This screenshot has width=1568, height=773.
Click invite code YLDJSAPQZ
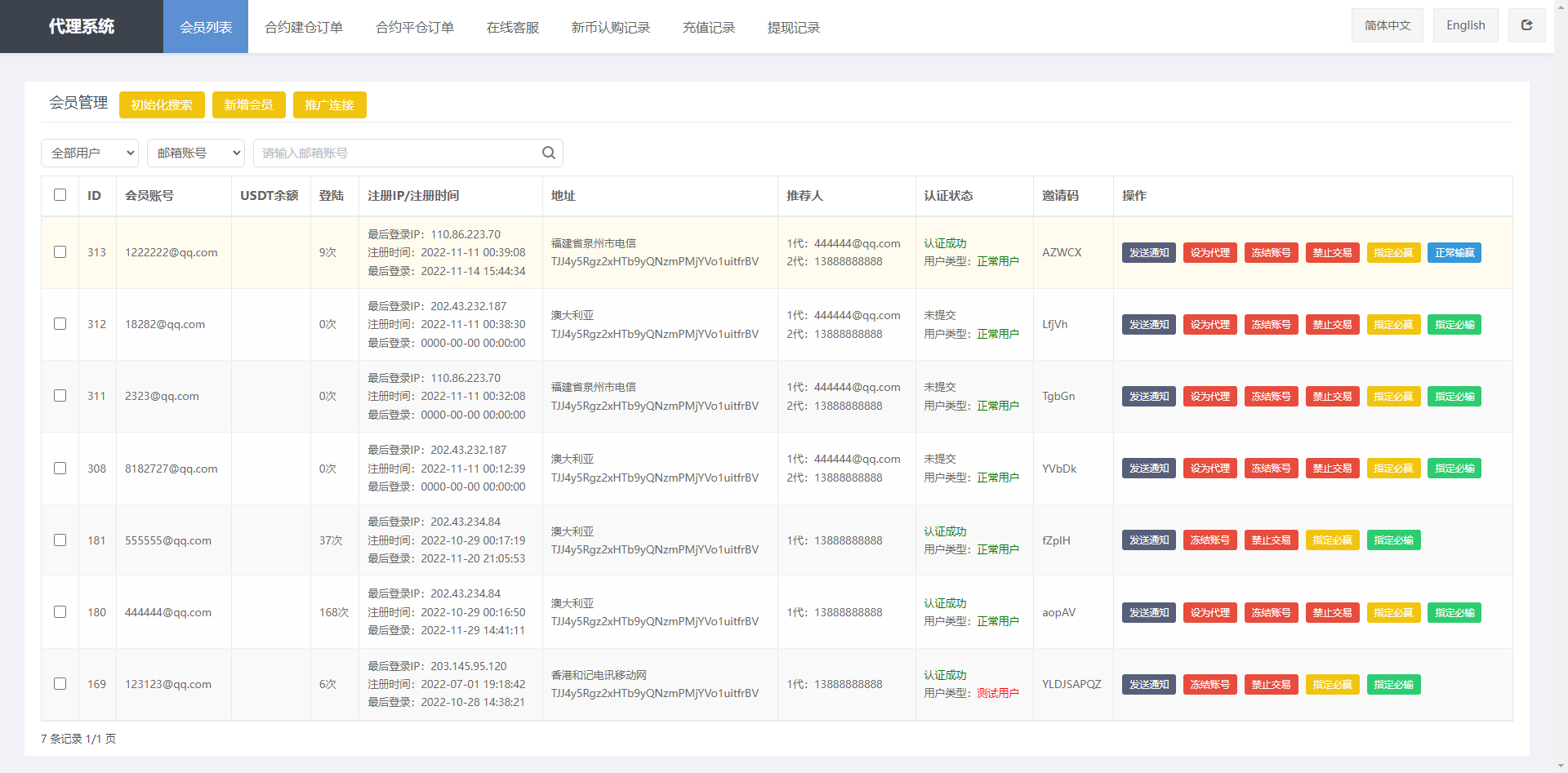[x=1071, y=684]
